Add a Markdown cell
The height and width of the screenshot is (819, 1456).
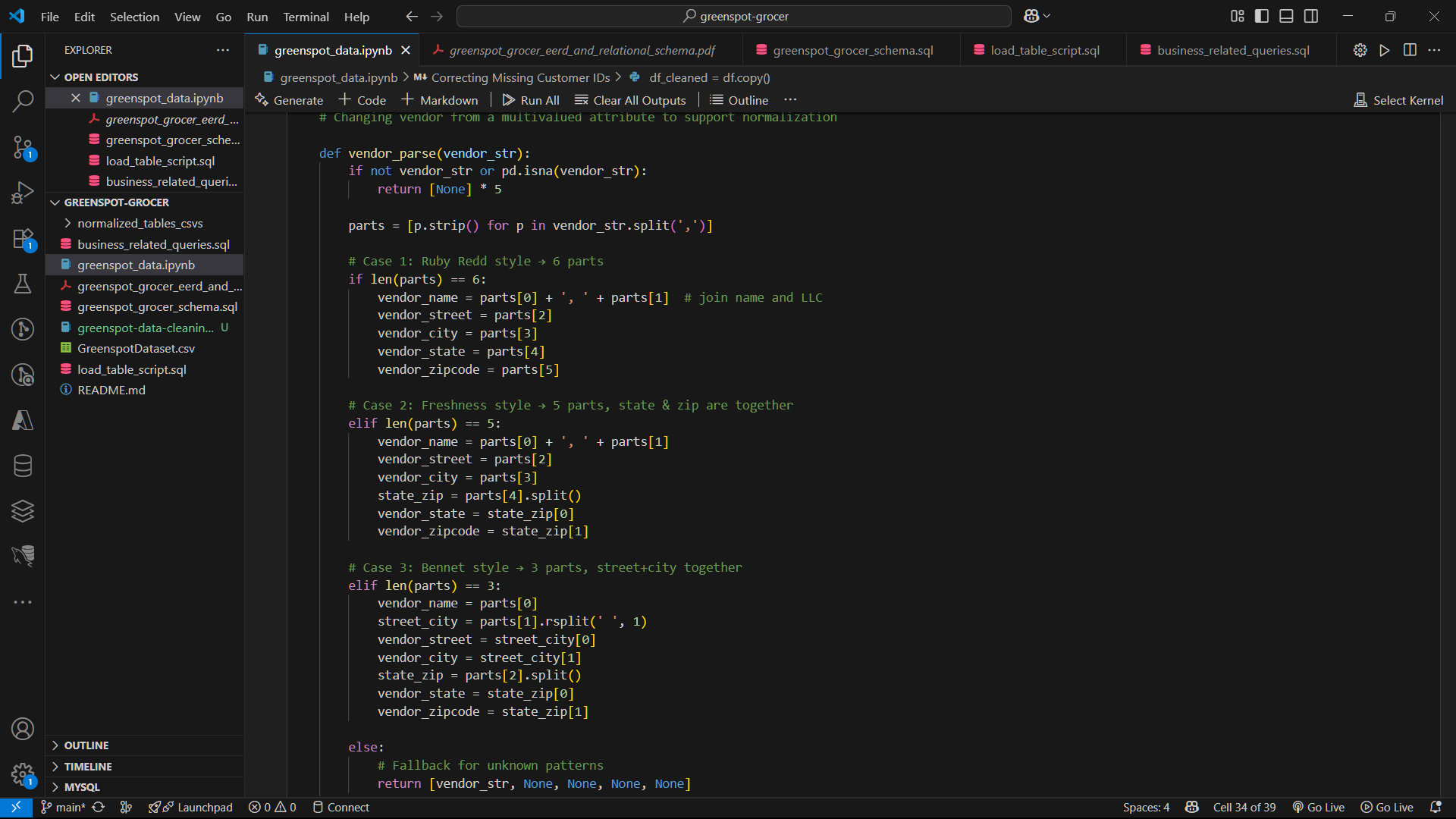[440, 100]
